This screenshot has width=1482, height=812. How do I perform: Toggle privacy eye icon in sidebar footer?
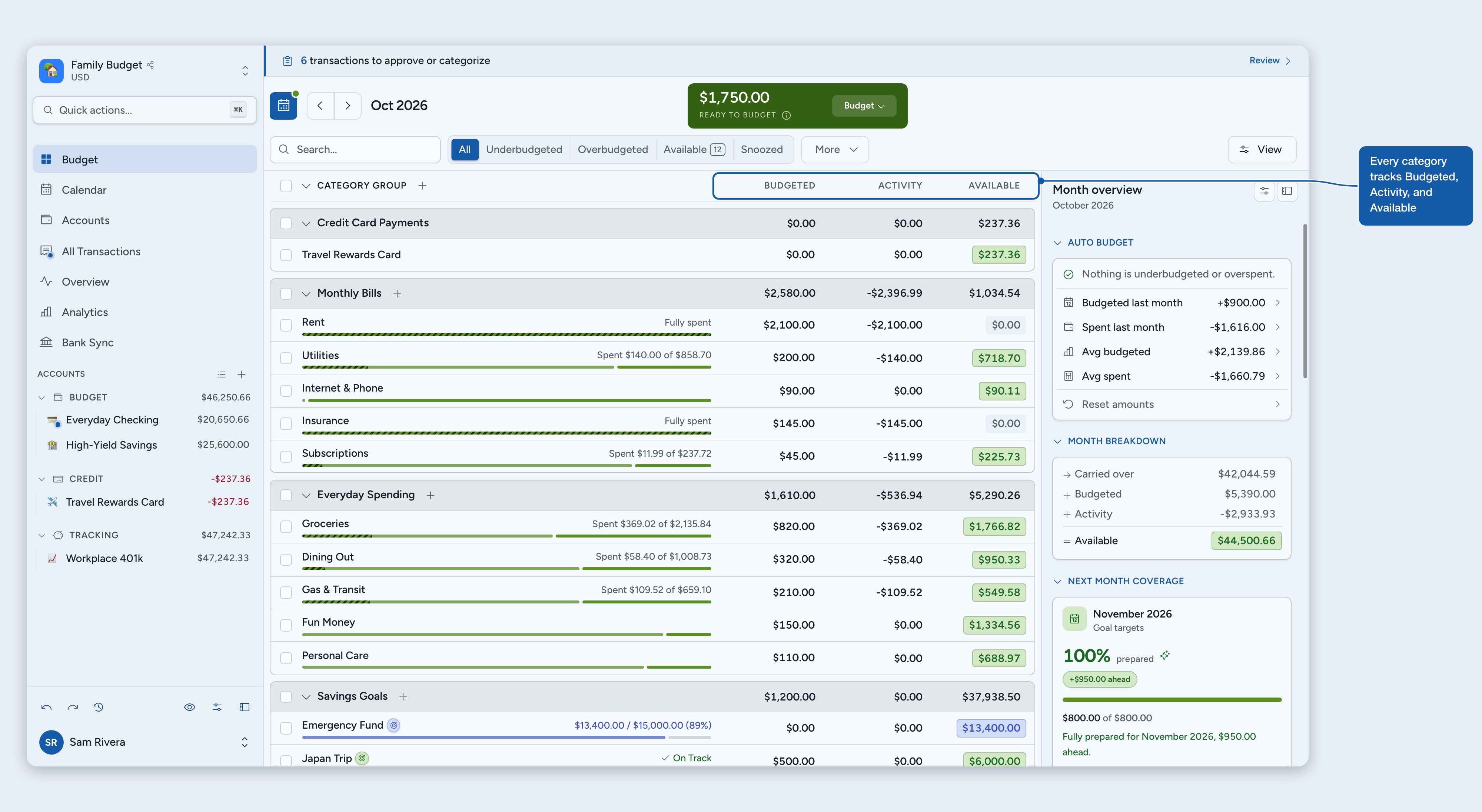click(189, 707)
